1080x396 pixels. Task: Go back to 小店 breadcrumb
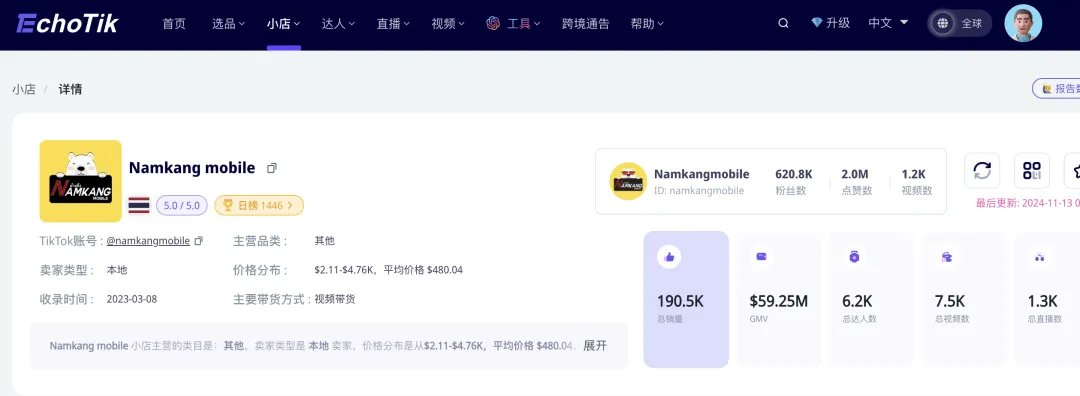click(x=23, y=89)
